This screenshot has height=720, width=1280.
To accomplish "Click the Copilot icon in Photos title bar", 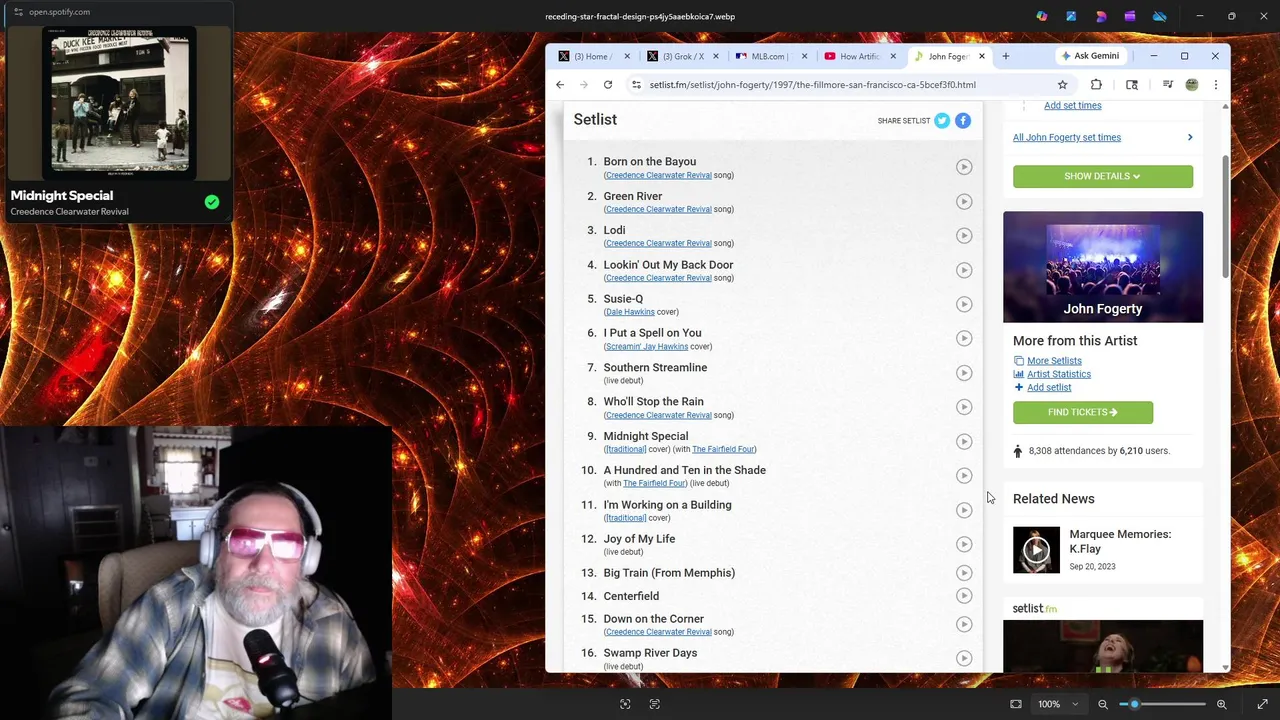I will pos(1042,16).
